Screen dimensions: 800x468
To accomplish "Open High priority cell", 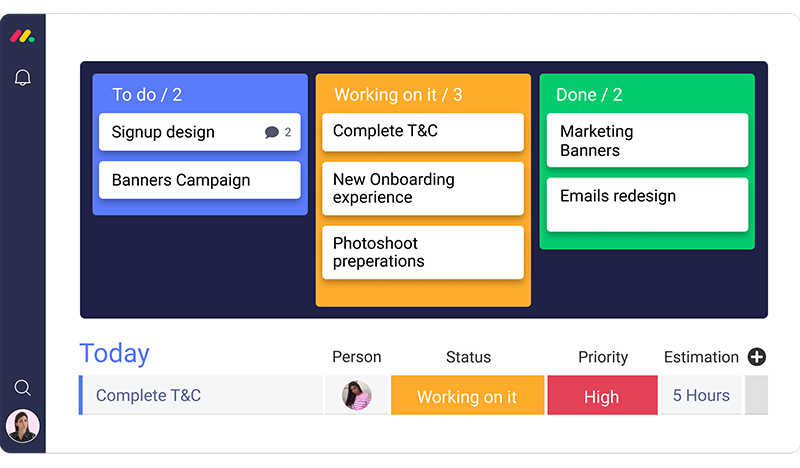I will click(602, 396).
